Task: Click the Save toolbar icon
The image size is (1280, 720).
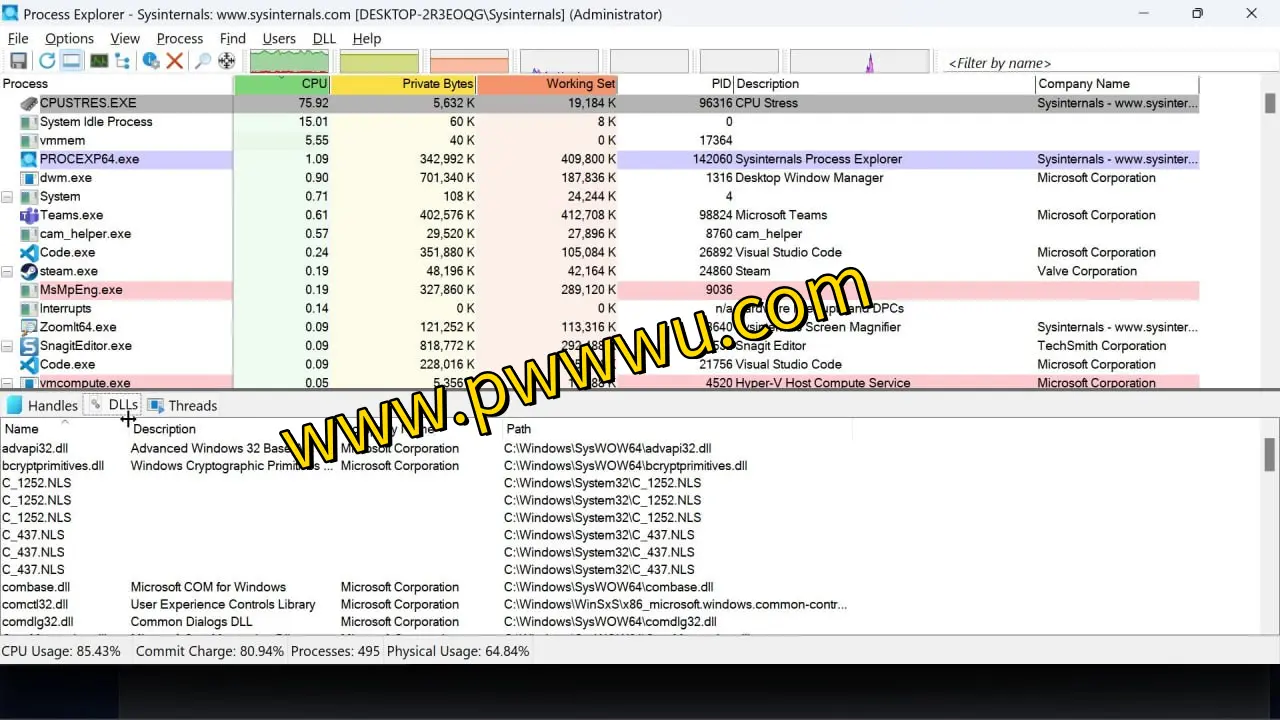Action: (x=18, y=62)
